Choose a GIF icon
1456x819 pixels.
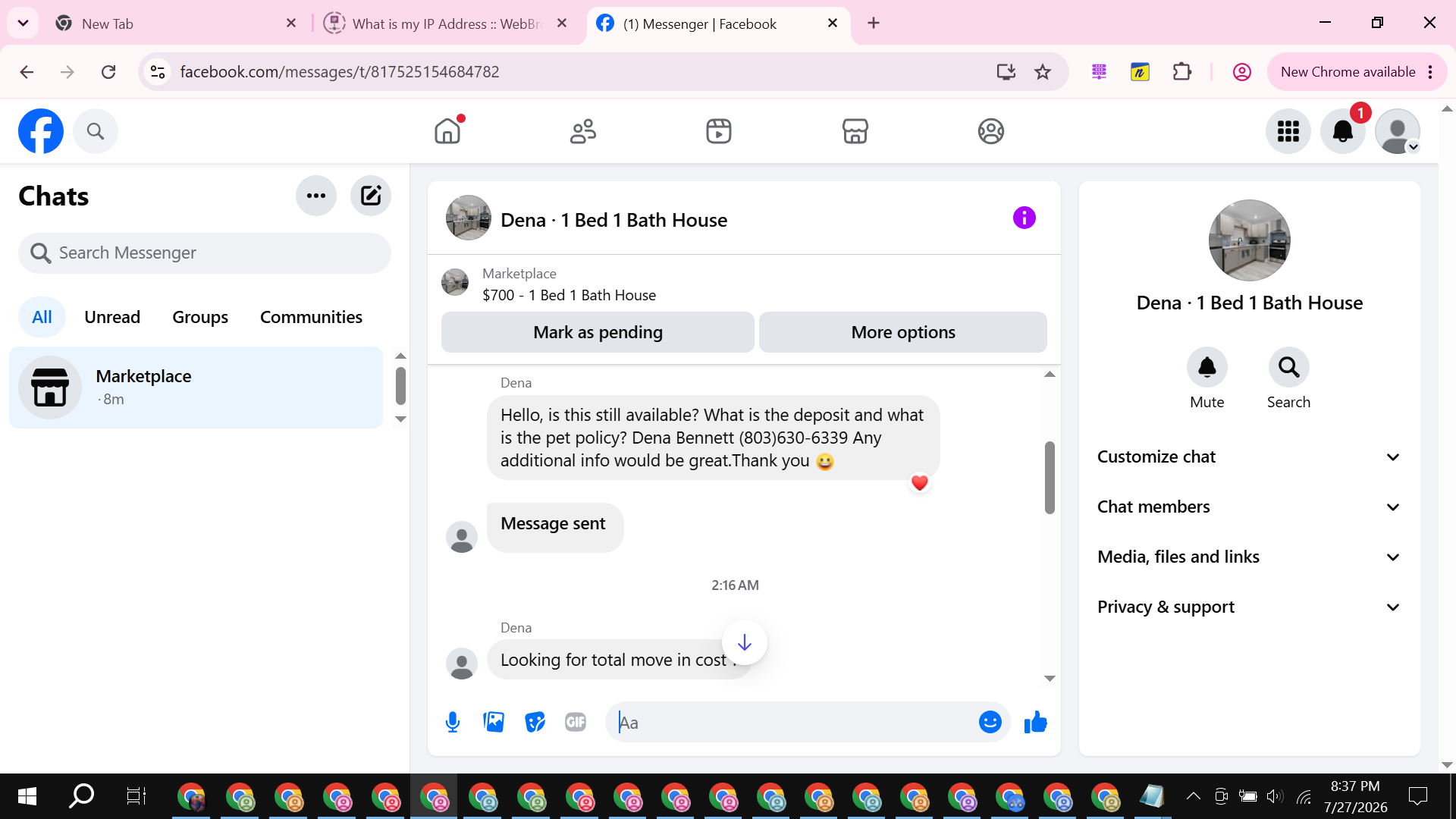pos(576,722)
